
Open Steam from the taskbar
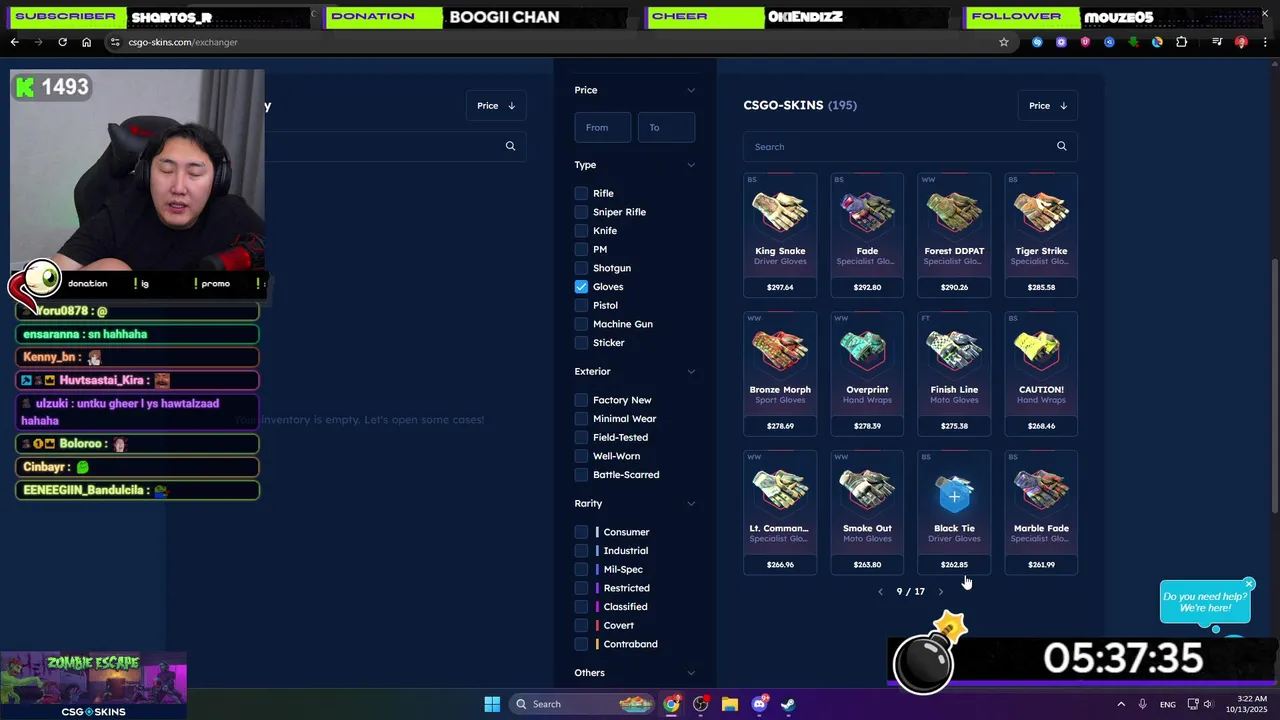788,704
